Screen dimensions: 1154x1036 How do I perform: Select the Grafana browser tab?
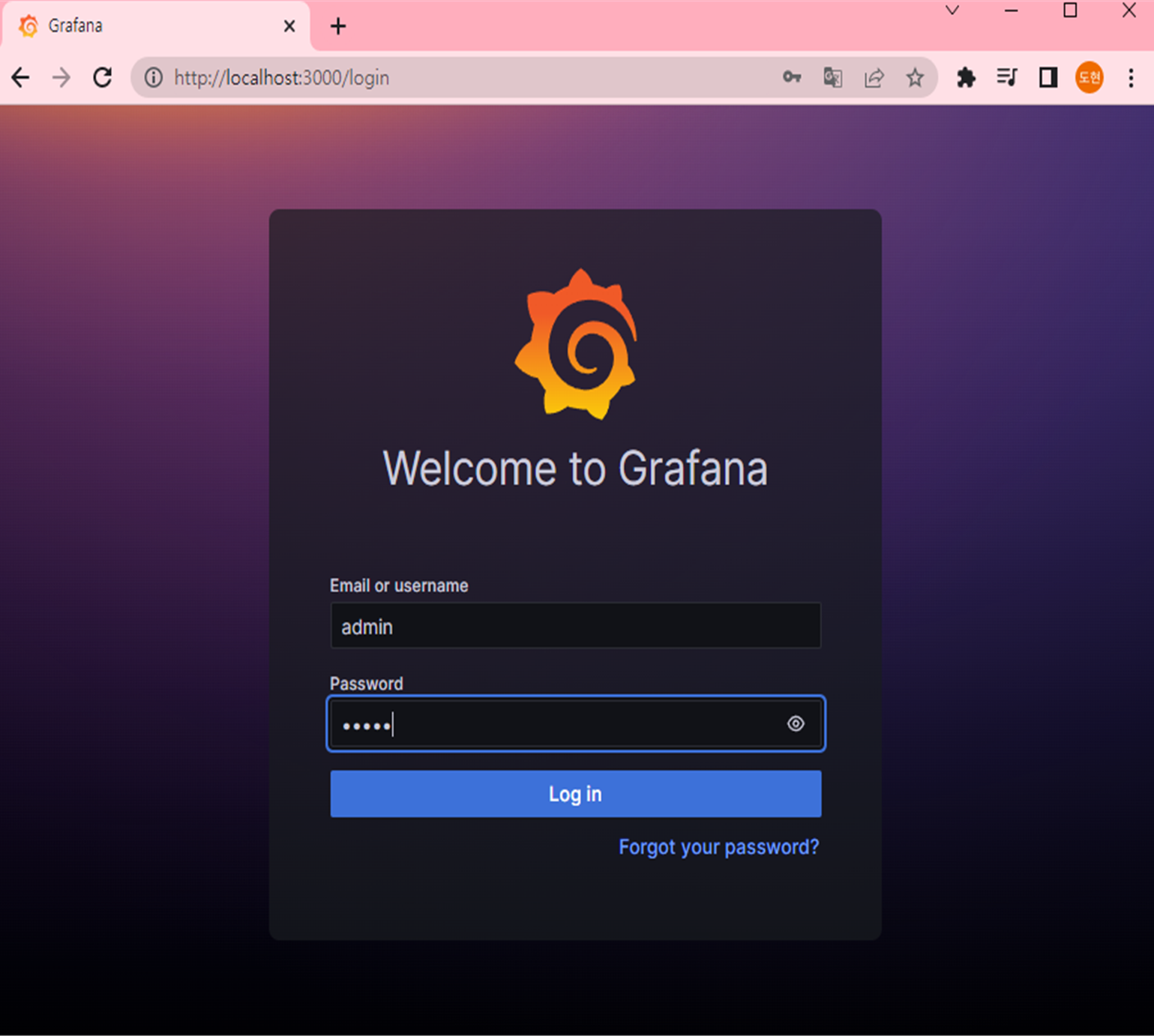point(155,26)
